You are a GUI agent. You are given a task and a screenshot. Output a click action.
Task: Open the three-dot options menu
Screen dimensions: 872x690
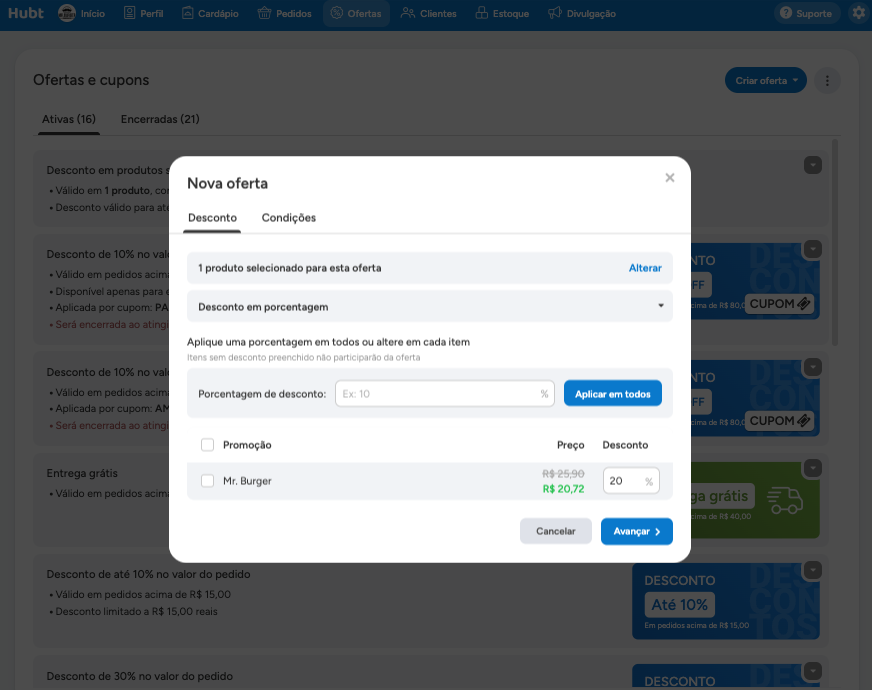827,81
